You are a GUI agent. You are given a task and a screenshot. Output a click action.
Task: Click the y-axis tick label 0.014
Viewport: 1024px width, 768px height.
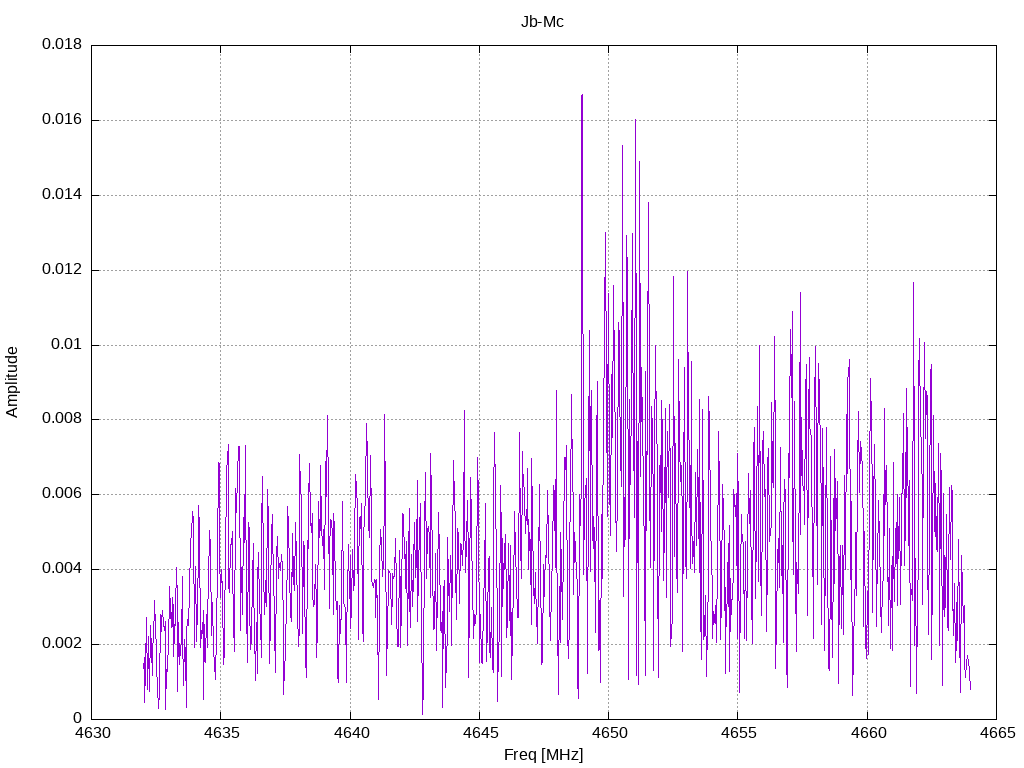tap(62, 194)
